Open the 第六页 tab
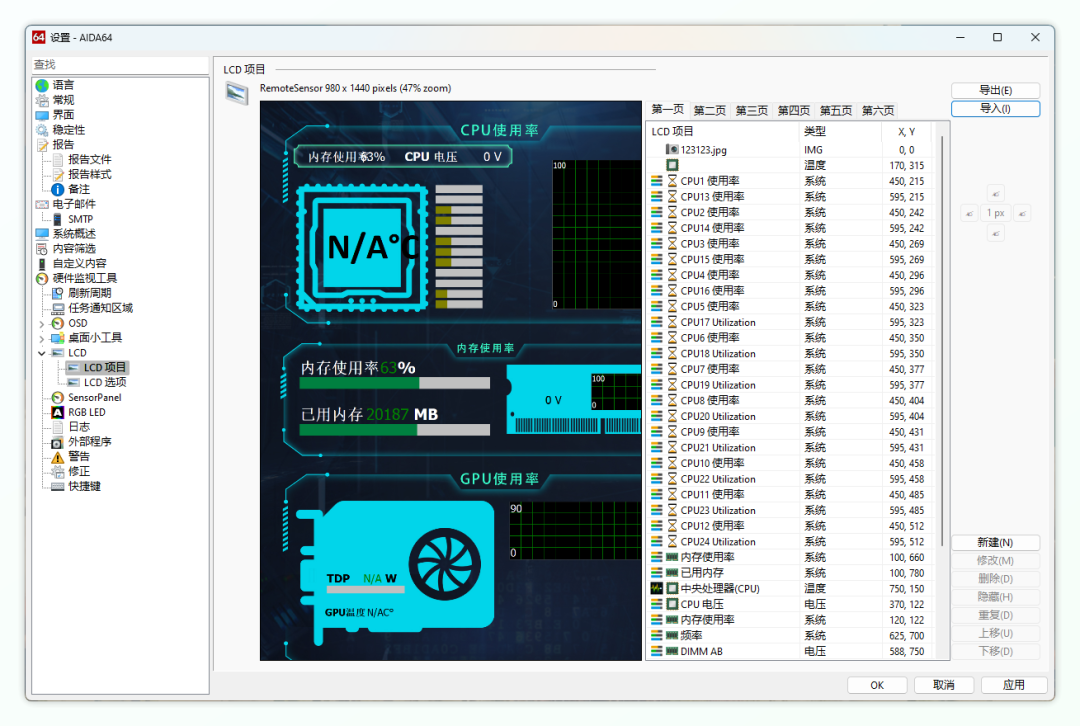 [878, 111]
